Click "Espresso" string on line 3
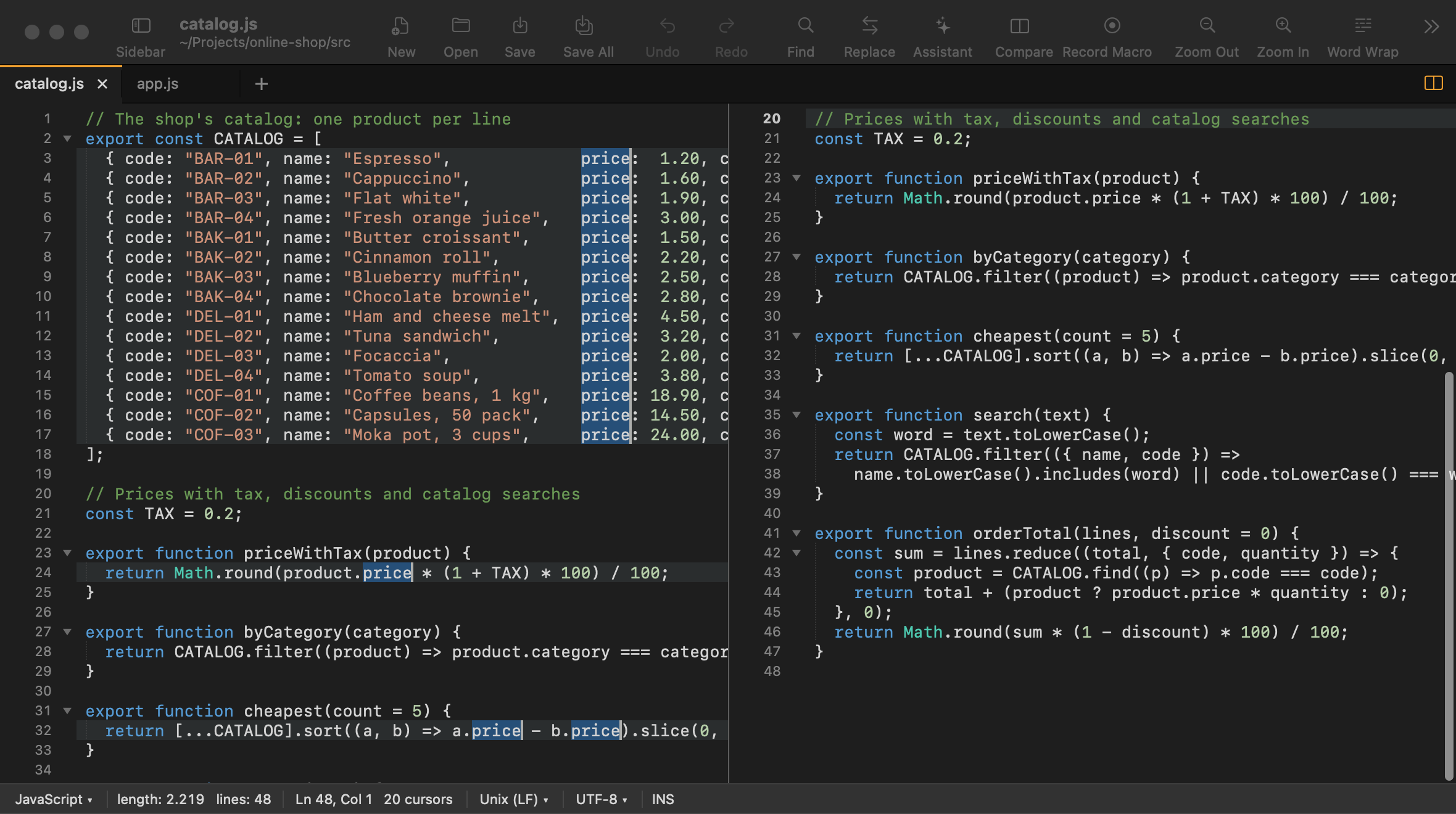The height and width of the screenshot is (814, 1456). (392, 158)
